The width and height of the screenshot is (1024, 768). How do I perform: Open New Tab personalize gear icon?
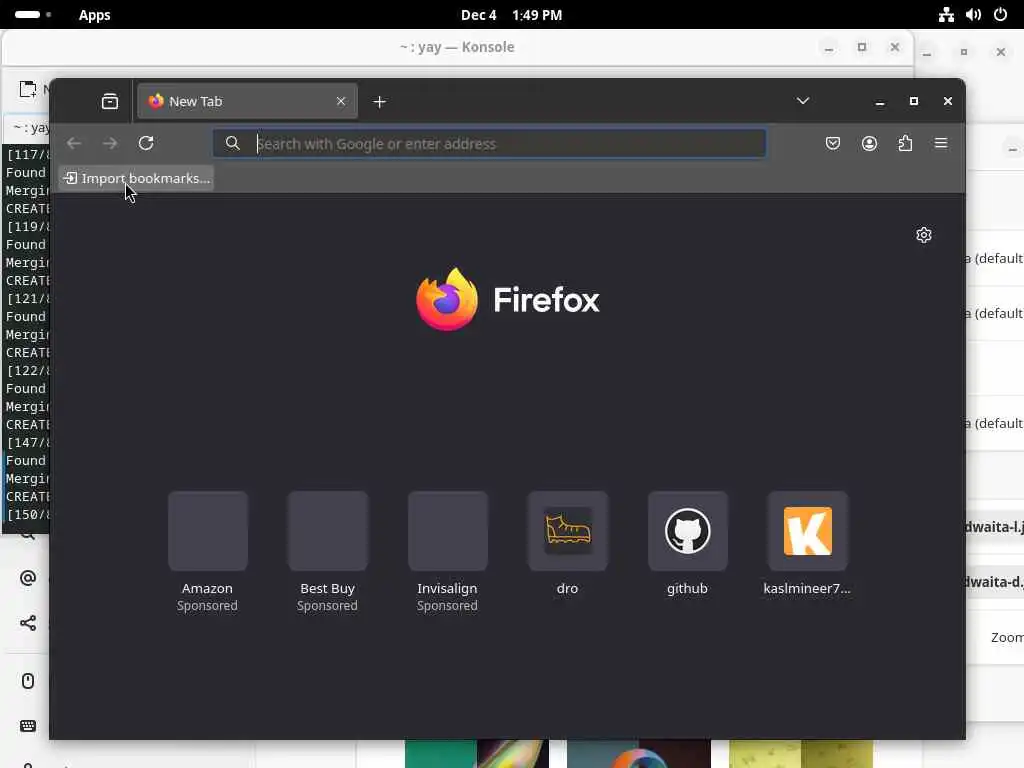tap(923, 234)
